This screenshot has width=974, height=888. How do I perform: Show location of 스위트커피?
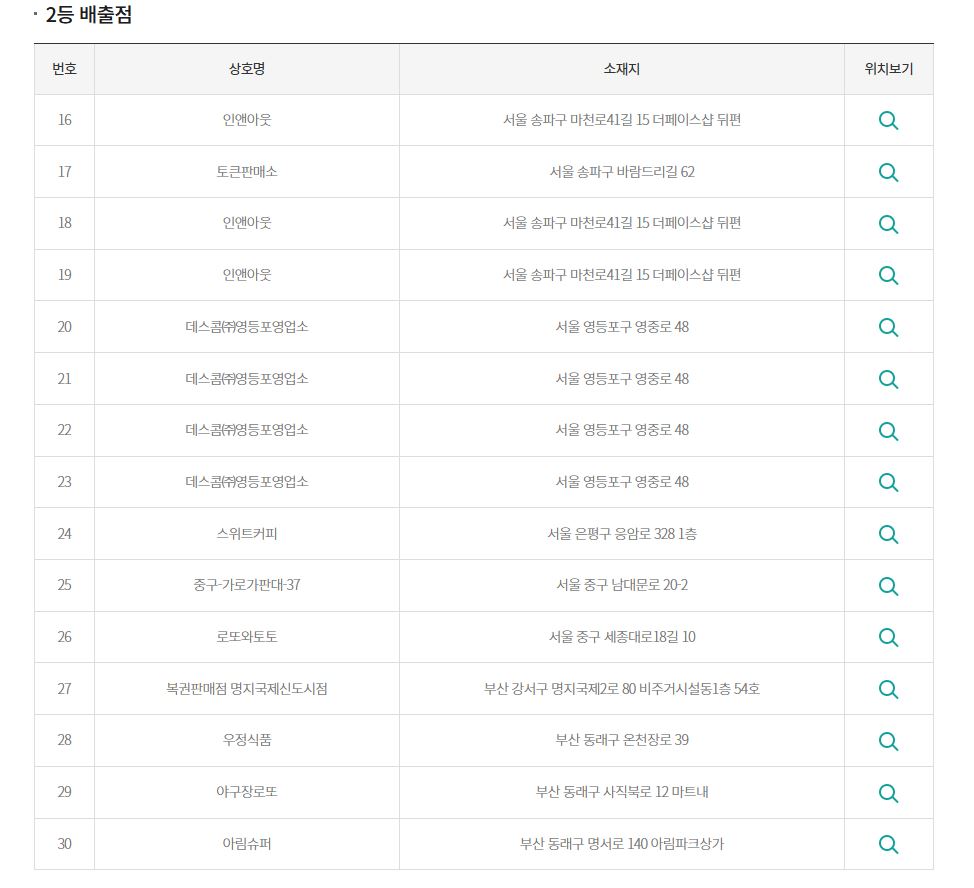coord(888,534)
